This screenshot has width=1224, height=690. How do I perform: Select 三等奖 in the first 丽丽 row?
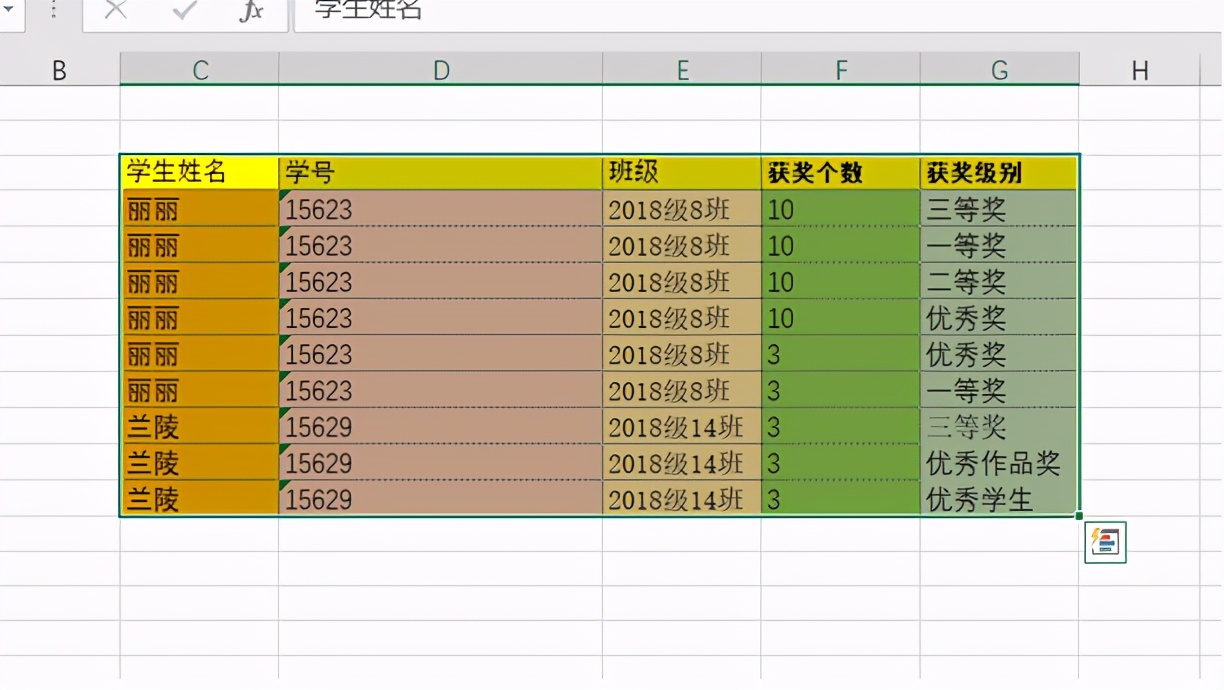click(1000, 209)
